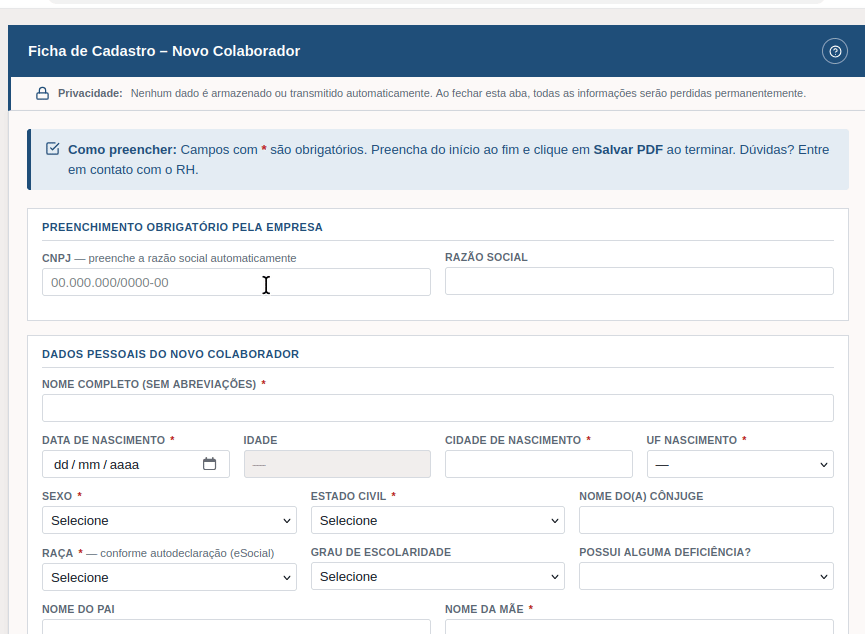Click the 'IDADE' field label
865x634 pixels.
(x=260, y=440)
